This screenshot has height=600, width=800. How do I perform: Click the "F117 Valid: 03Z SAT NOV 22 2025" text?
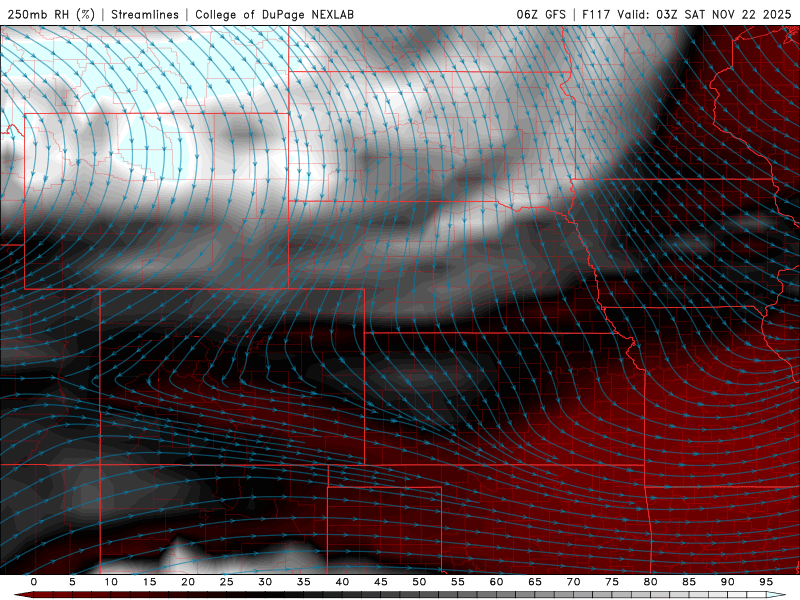[687, 14]
